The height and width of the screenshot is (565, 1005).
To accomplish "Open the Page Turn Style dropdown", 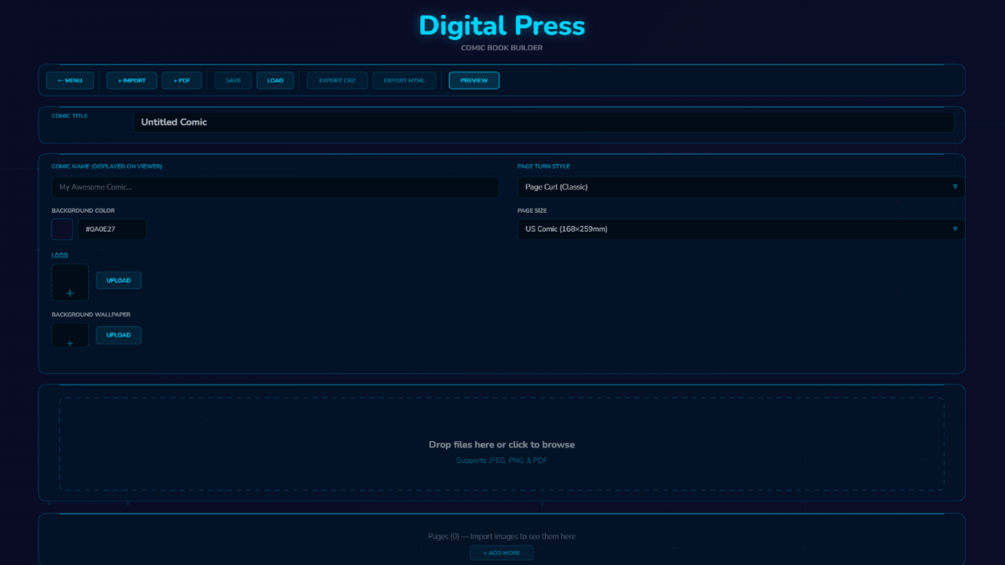I will pyautogui.click(x=740, y=187).
